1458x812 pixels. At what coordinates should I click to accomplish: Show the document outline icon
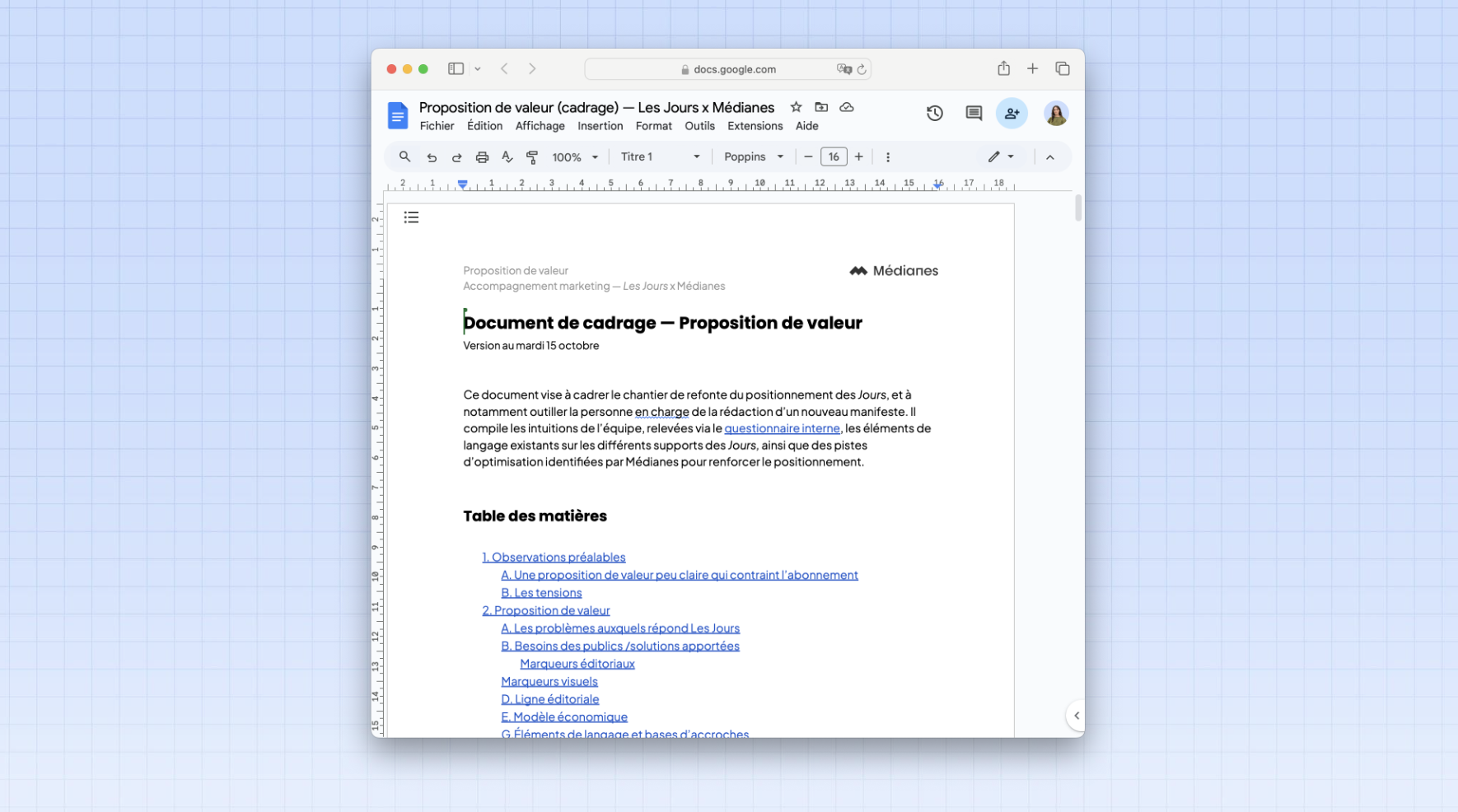[411, 217]
